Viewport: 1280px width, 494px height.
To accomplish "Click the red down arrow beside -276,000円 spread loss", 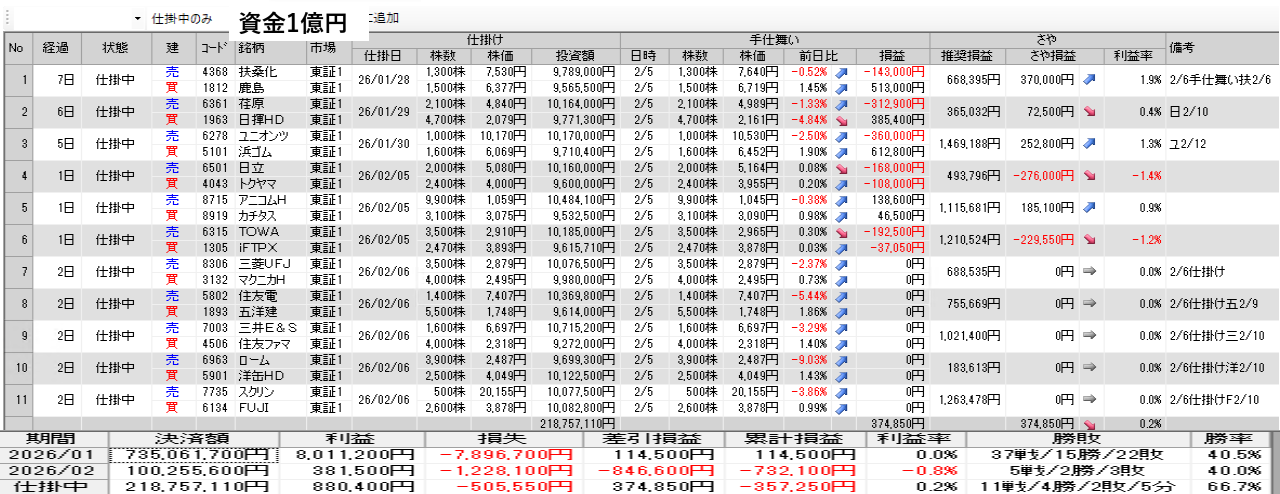I will [x=1089, y=175].
